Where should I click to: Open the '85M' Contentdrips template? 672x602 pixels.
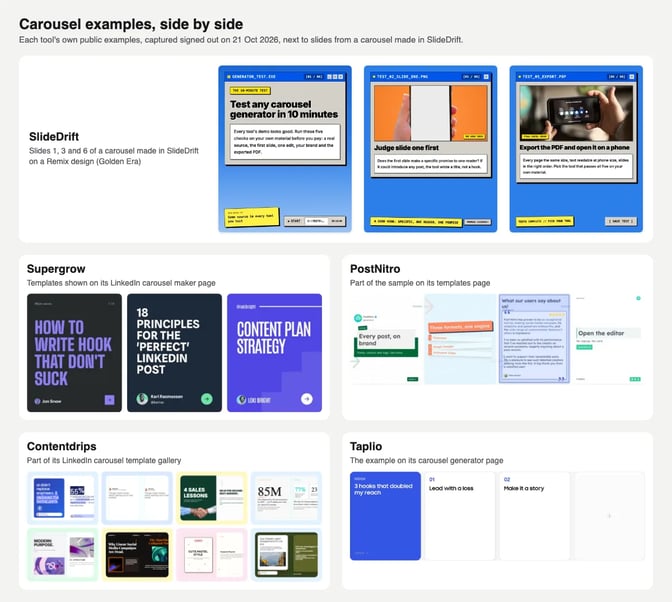point(286,498)
